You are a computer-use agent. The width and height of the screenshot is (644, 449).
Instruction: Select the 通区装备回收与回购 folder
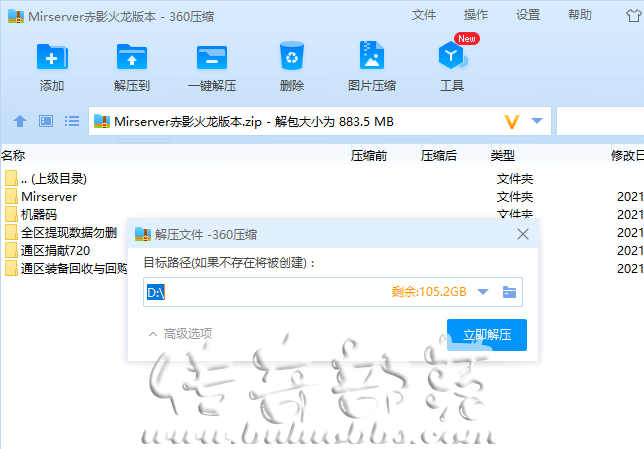pyautogui.click(x=74, y=269)
